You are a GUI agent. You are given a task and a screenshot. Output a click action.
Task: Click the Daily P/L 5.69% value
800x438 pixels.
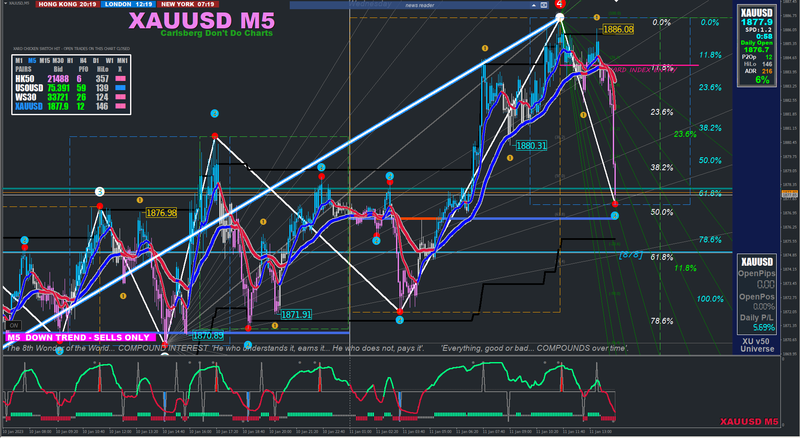click(764, 327)
